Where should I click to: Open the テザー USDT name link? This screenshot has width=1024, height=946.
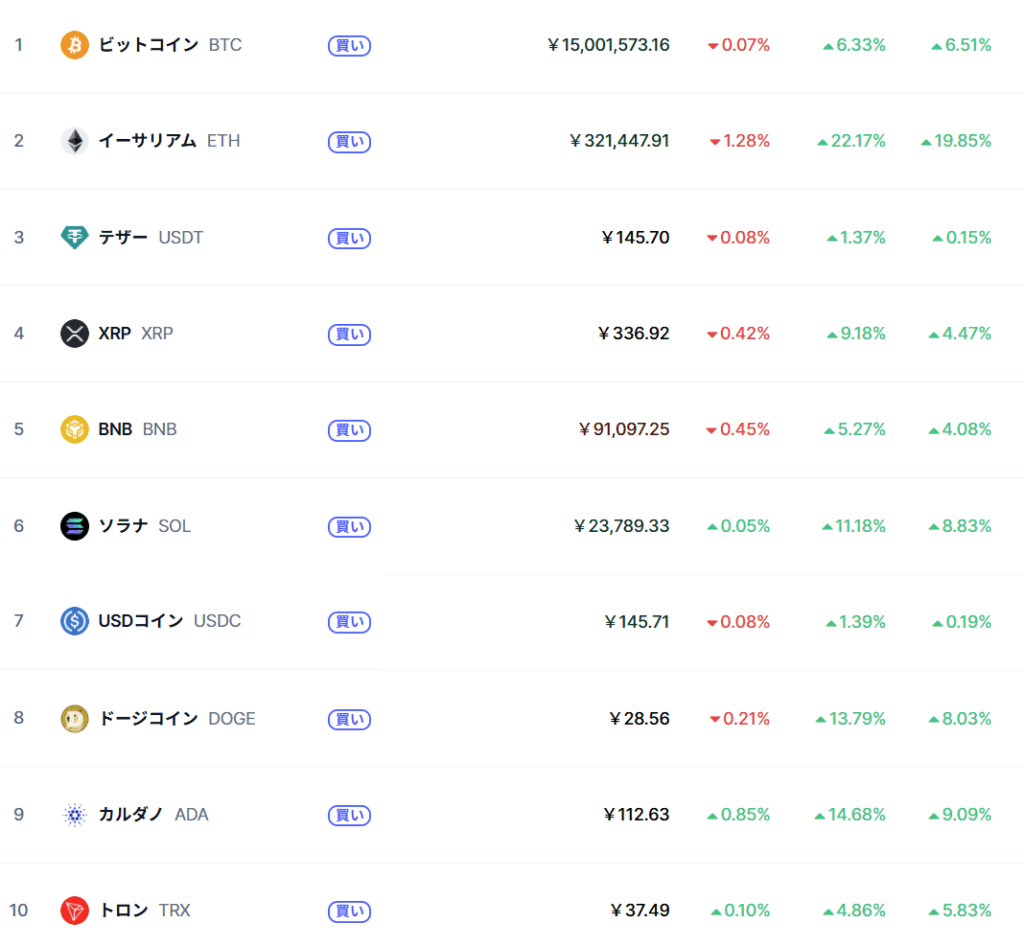(151, 237)
